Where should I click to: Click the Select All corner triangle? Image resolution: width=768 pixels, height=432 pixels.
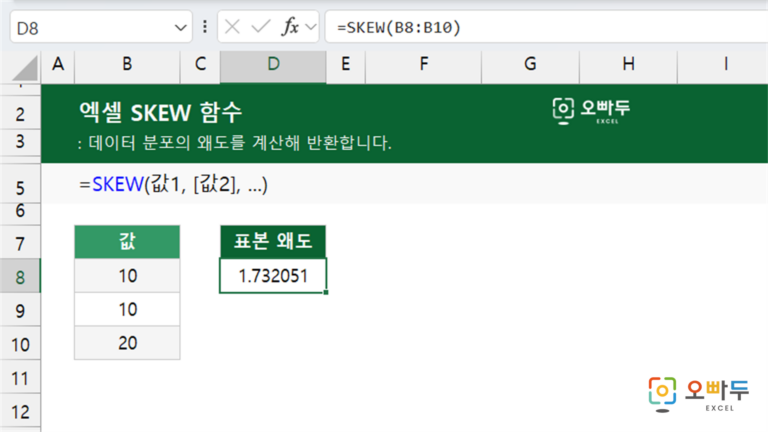(25, 68)
